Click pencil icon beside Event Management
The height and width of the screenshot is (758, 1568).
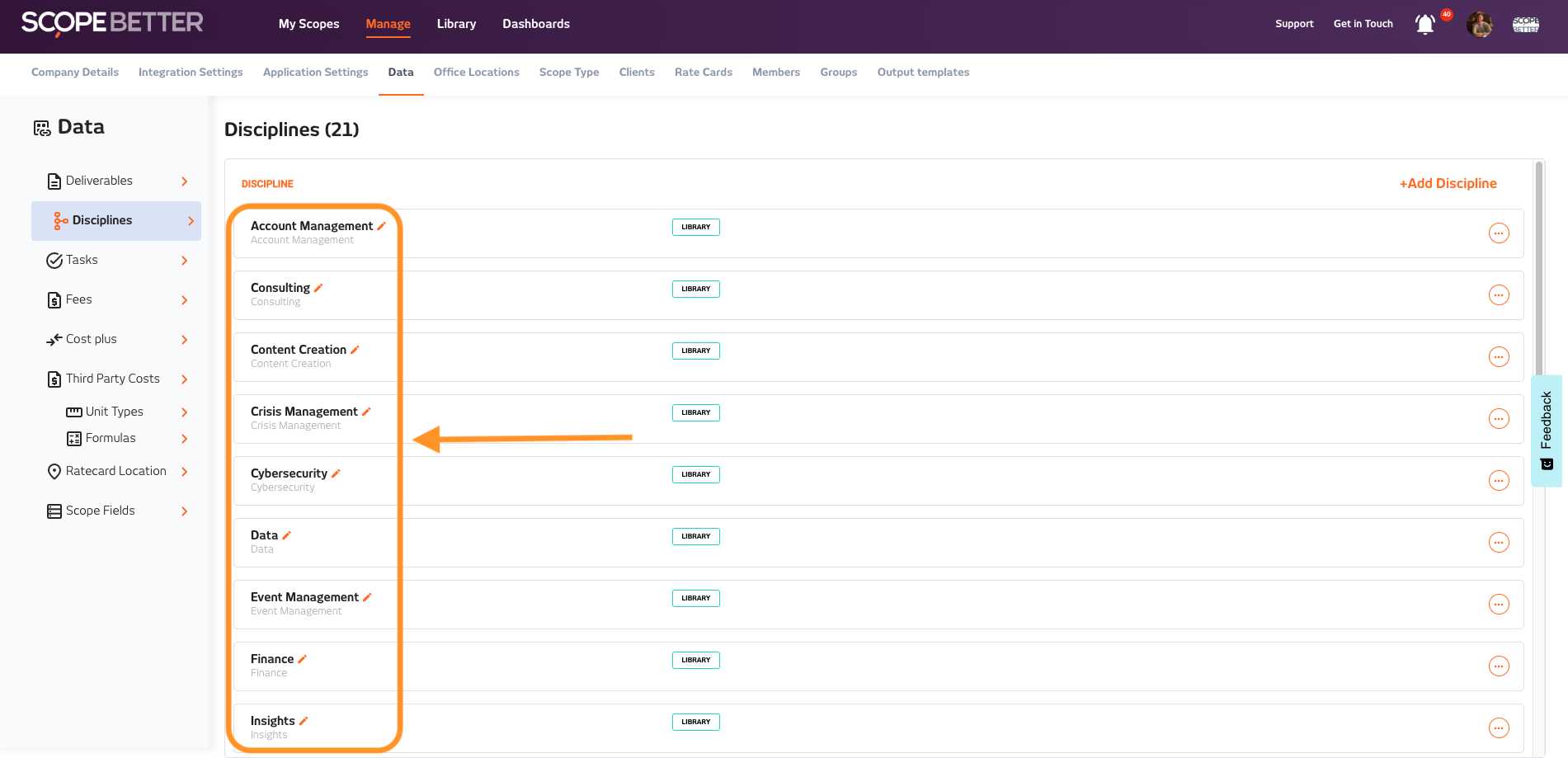368,597
